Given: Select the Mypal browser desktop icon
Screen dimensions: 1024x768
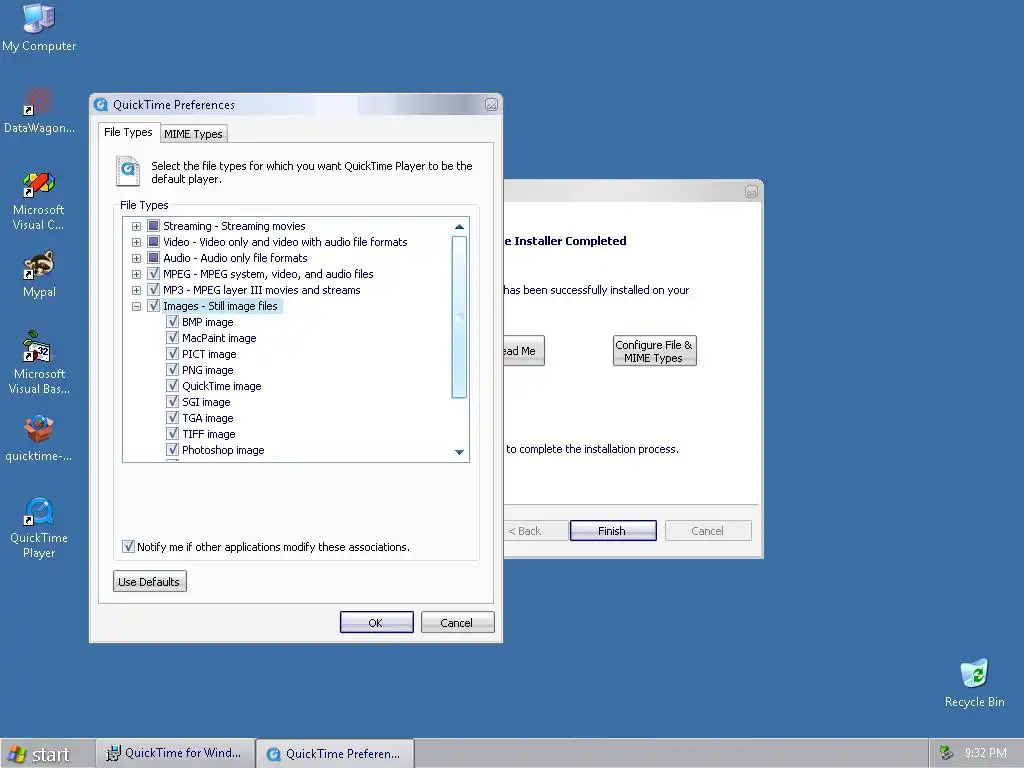Looking at the screenshot, I should coord(39,274).
